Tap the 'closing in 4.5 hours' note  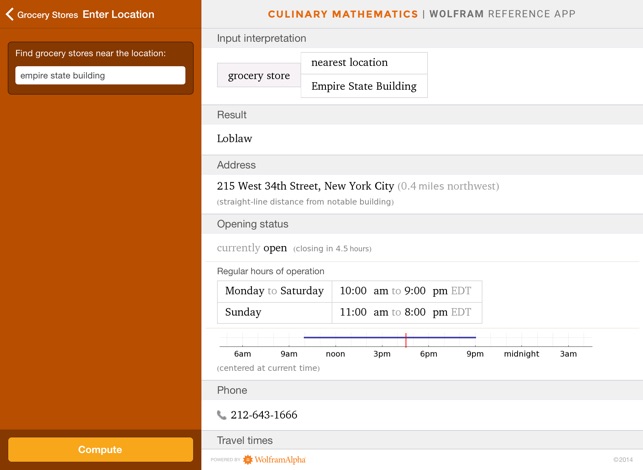[x=332, y=249]
